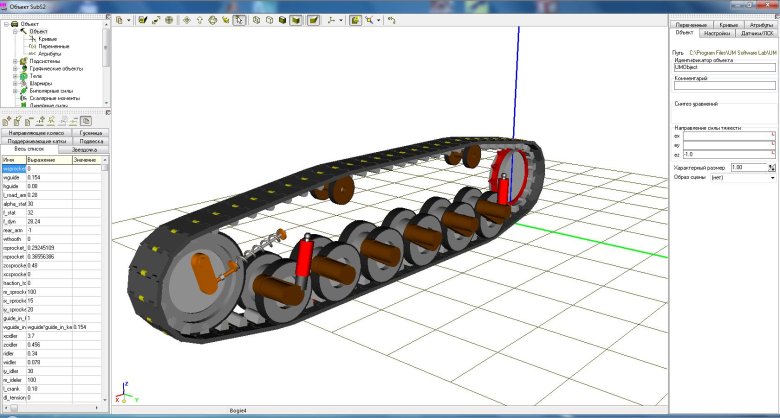Open the Подвеска tab
The height and width of the screenshot is (418, 780).
click(x=91, y=141)
